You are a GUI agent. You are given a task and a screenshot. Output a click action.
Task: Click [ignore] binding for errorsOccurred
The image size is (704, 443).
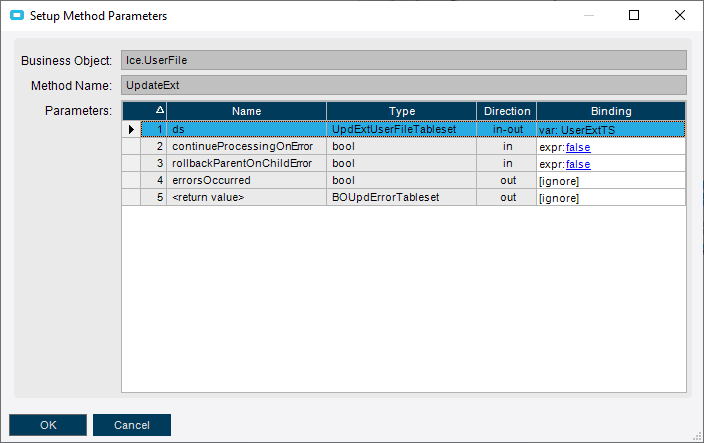611,180
